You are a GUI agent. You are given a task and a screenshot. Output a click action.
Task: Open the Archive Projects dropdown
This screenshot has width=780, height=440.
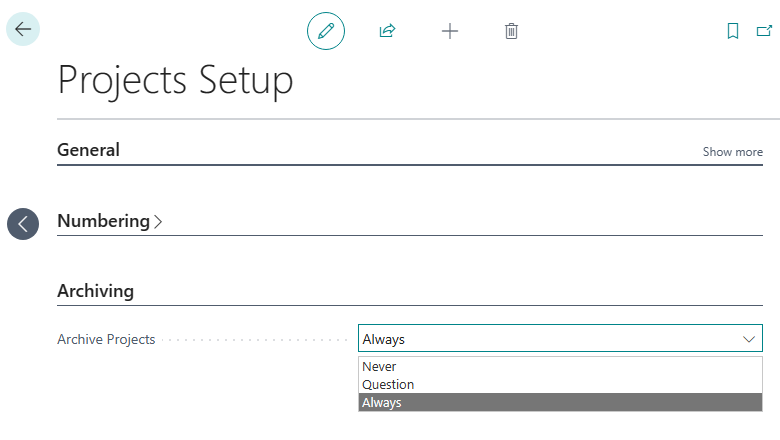coord(560,339)
